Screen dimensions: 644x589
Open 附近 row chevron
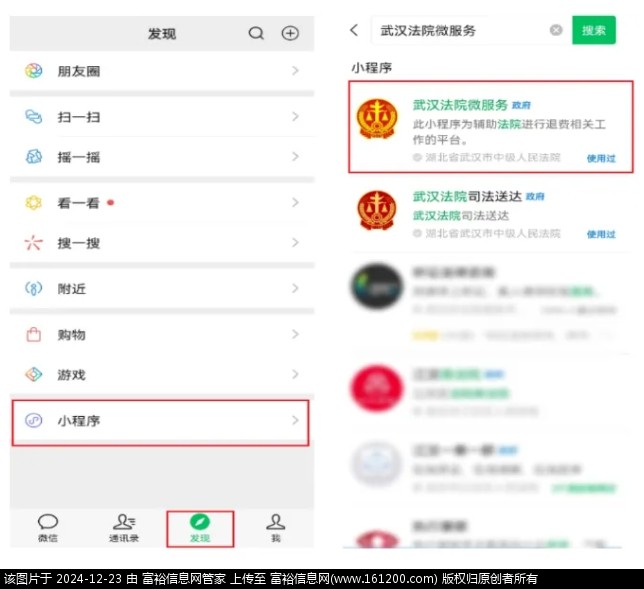point(295,288)
